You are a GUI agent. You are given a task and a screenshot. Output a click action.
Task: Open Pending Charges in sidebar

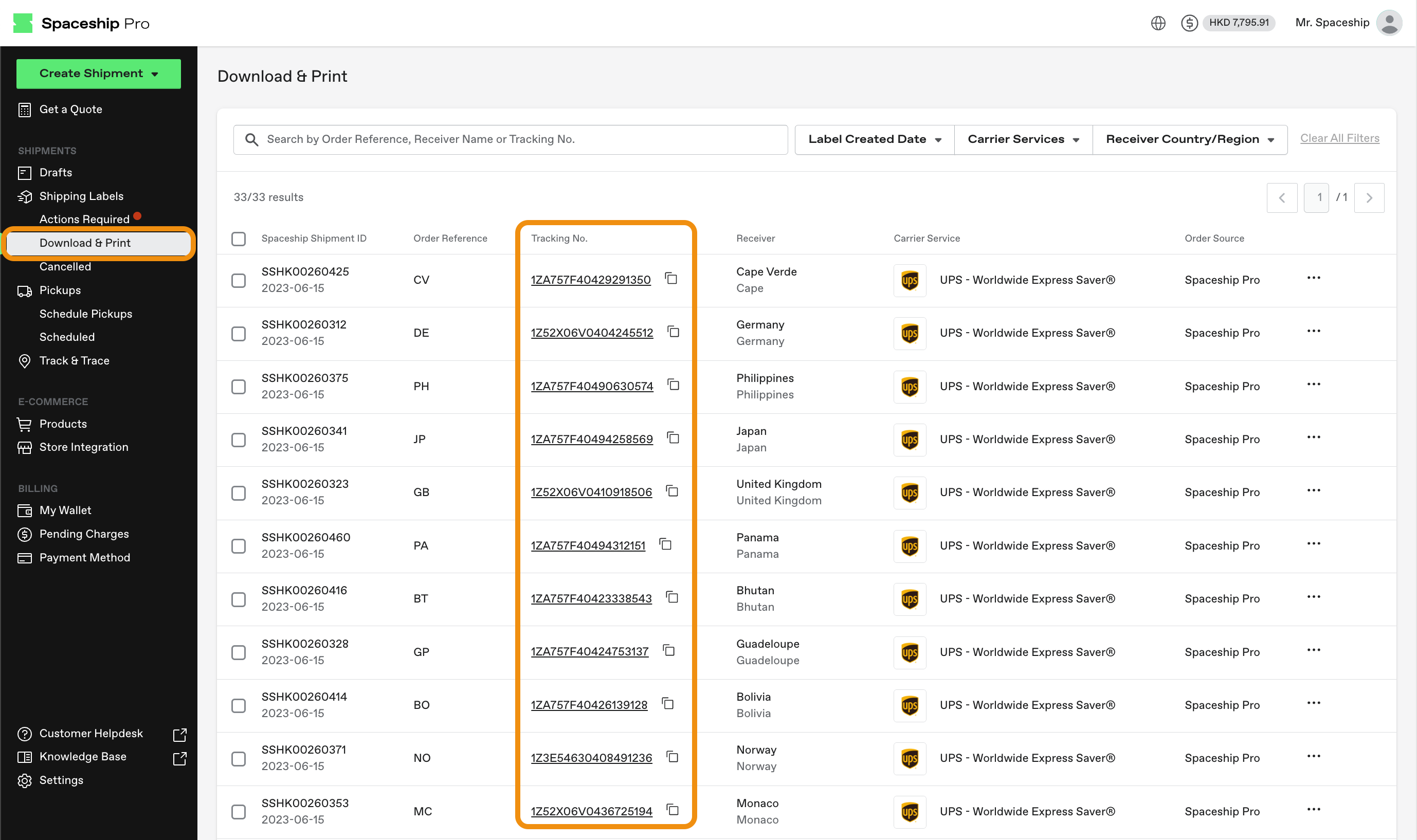click(84, 534)
